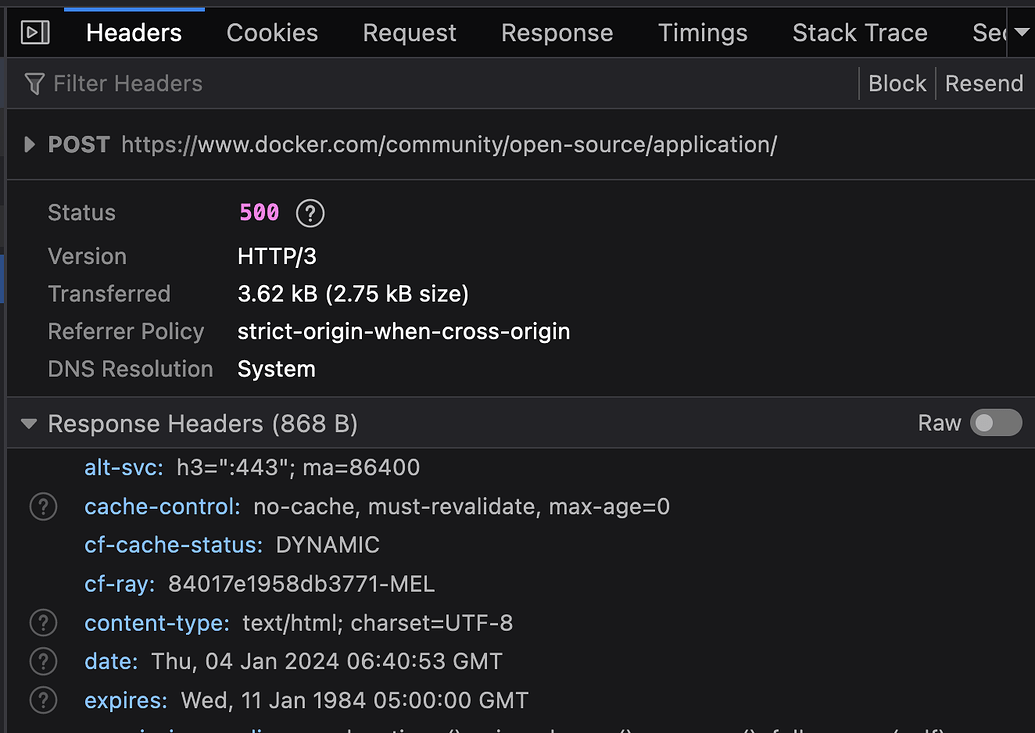Toggle the Raw headers switch

pyautogui.click(x=996, y=423)
